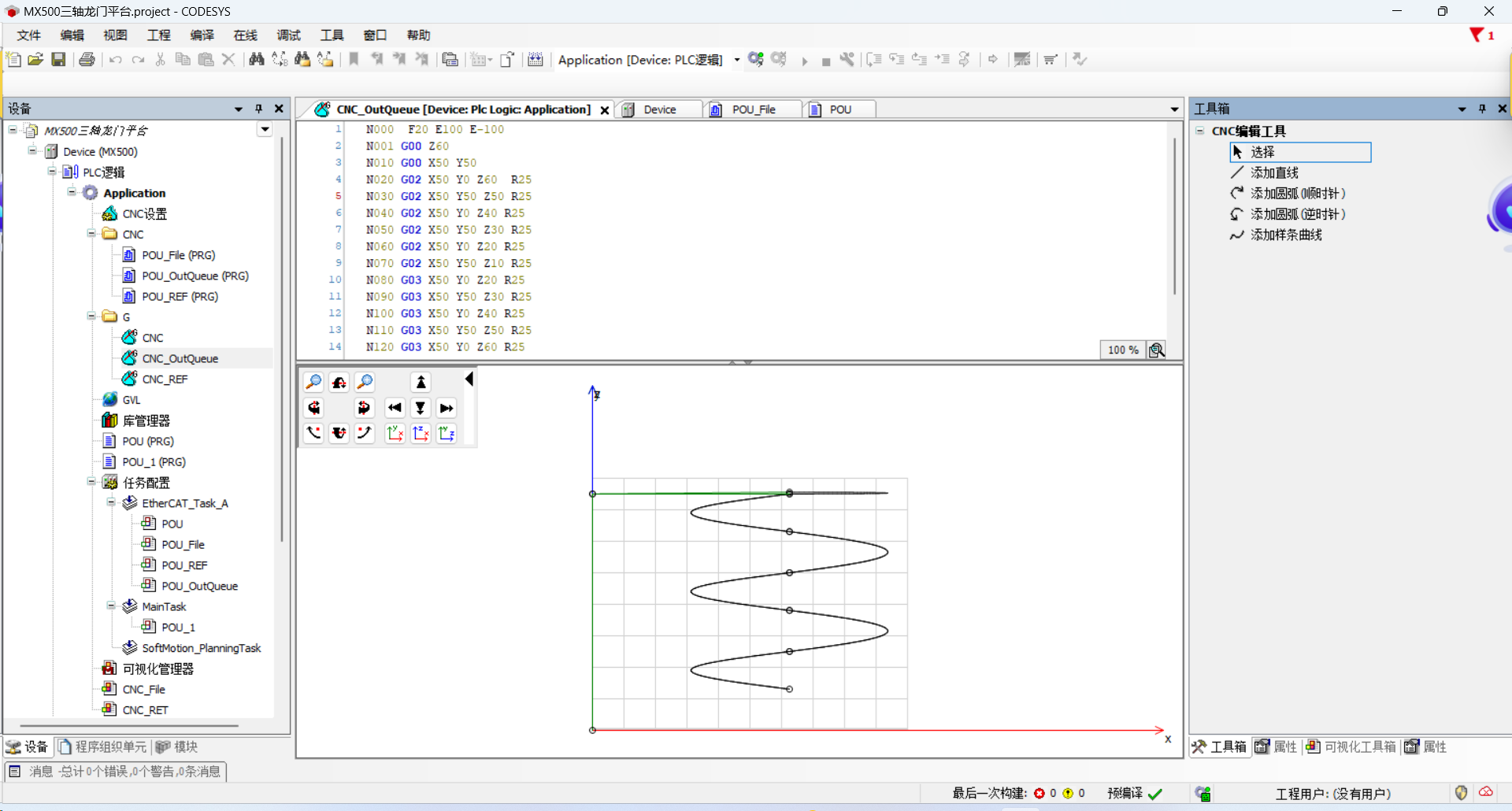Select the 添加圆弧 (顺时针) tool
The height and width of the screenshot is (811, 1512).
1297,194
